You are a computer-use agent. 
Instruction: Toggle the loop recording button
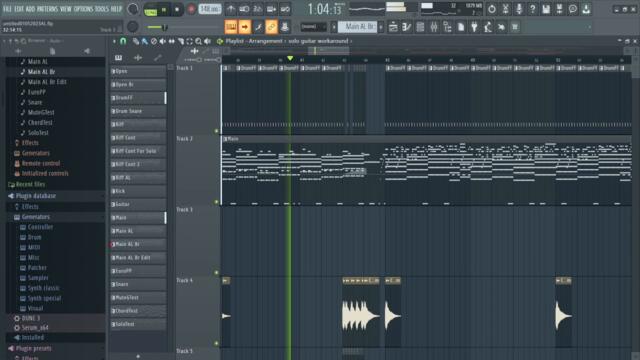pos(285,9)
